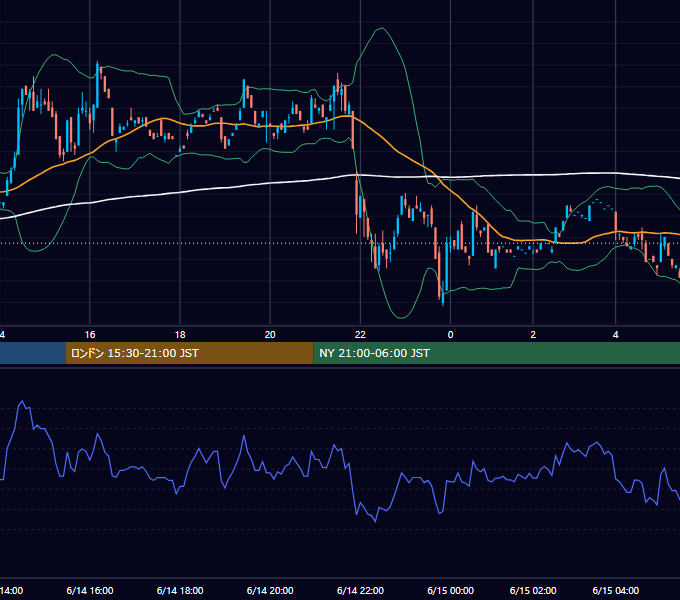The image size is (680, 600).
Task: Click the 6/14 22:00 label on oscillator axis
Action: (360, 590)
